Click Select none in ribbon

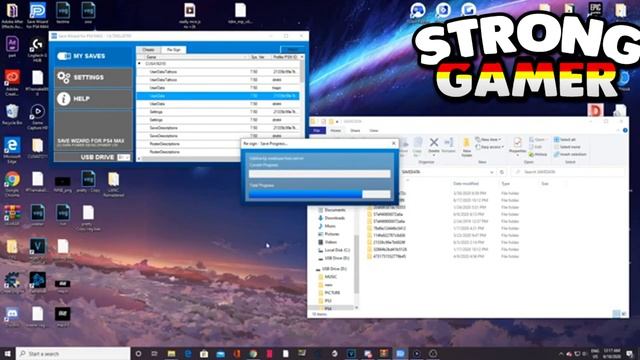[x=567, y=147]
